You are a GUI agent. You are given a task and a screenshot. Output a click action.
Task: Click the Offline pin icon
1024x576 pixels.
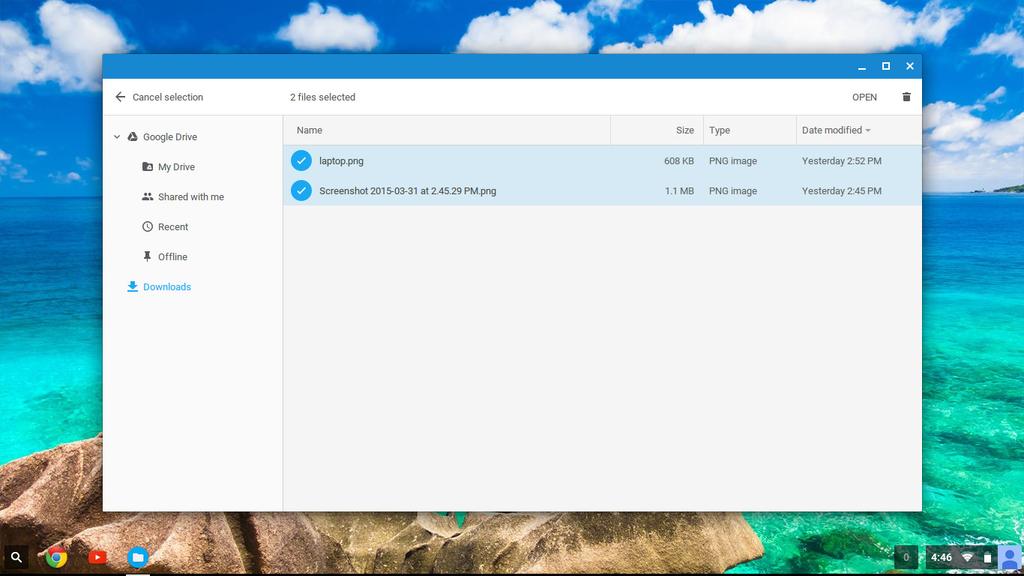148,257
